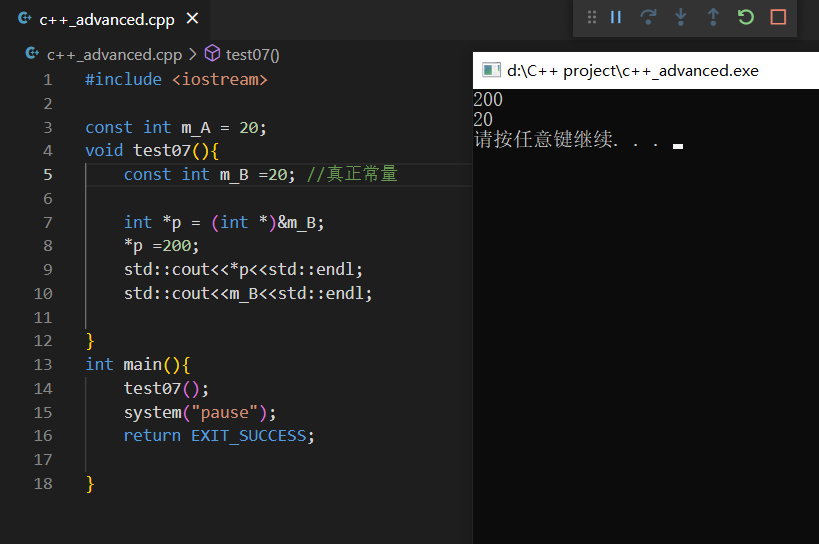Toggle a breakpoint beside line 9
The height and width of the screenshot is (544, 819).
(18, 269)
